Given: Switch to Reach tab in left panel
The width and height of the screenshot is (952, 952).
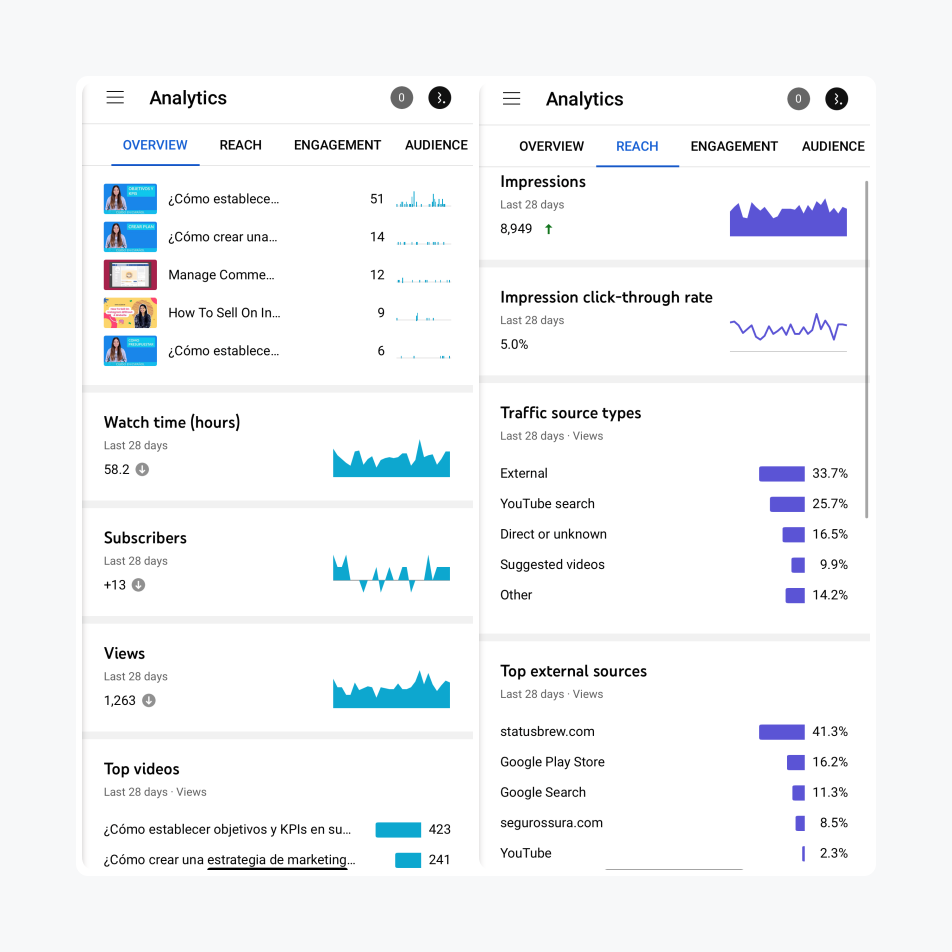Looking at the screenshot, I should coord(240,145).
